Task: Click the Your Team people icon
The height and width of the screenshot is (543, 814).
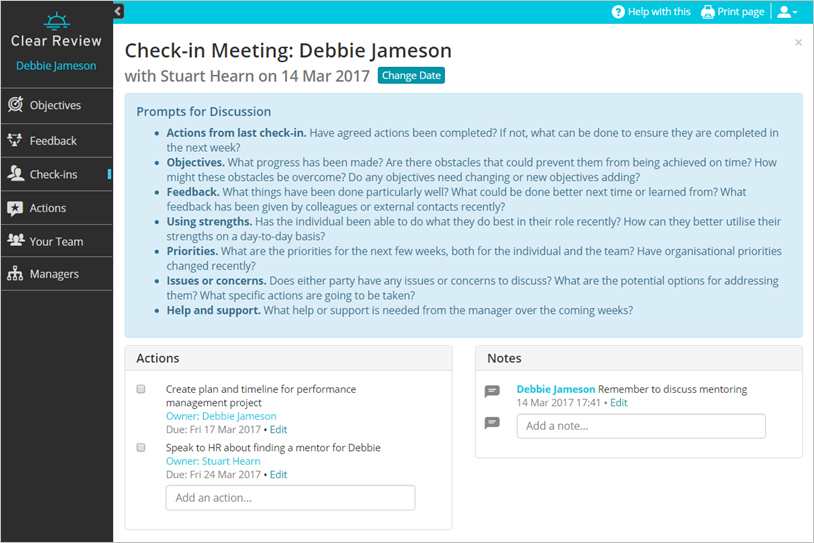Action: point(15,241)
